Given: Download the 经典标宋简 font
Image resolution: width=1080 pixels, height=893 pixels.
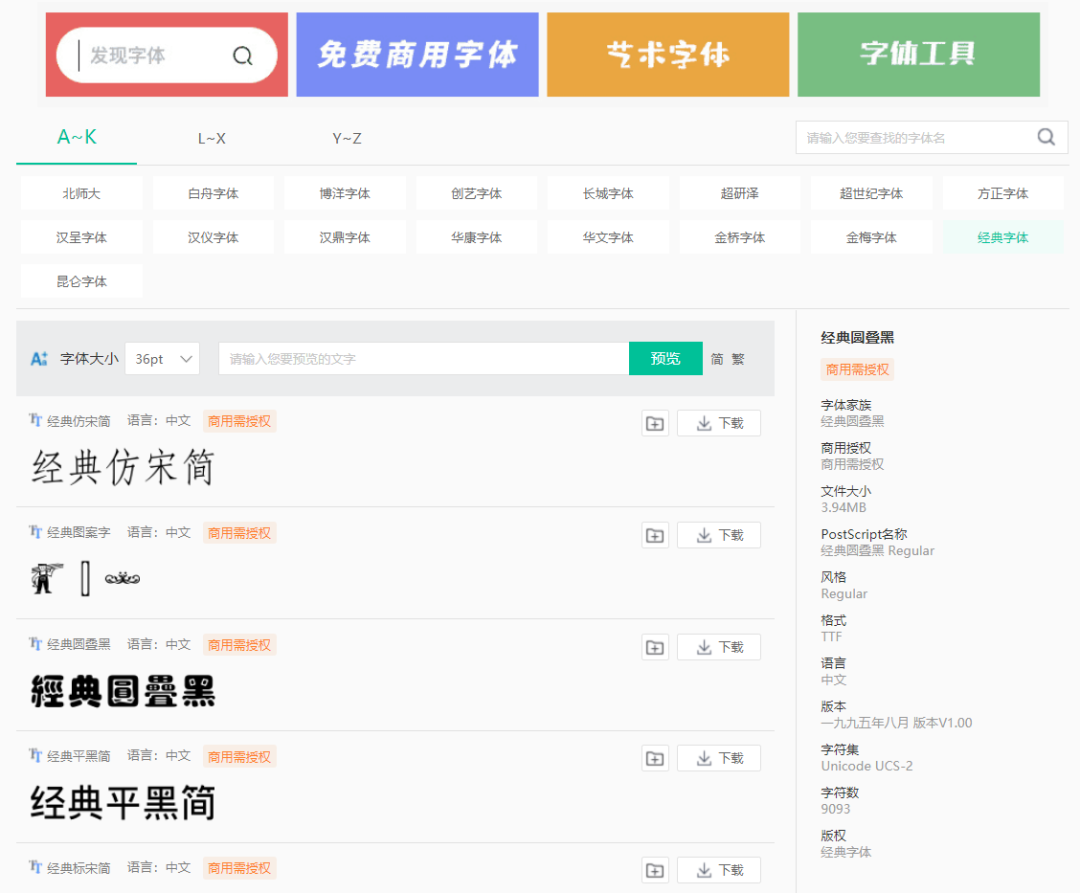Looking at the screenshot, I should pyautogui.click(x=719, y=870).
